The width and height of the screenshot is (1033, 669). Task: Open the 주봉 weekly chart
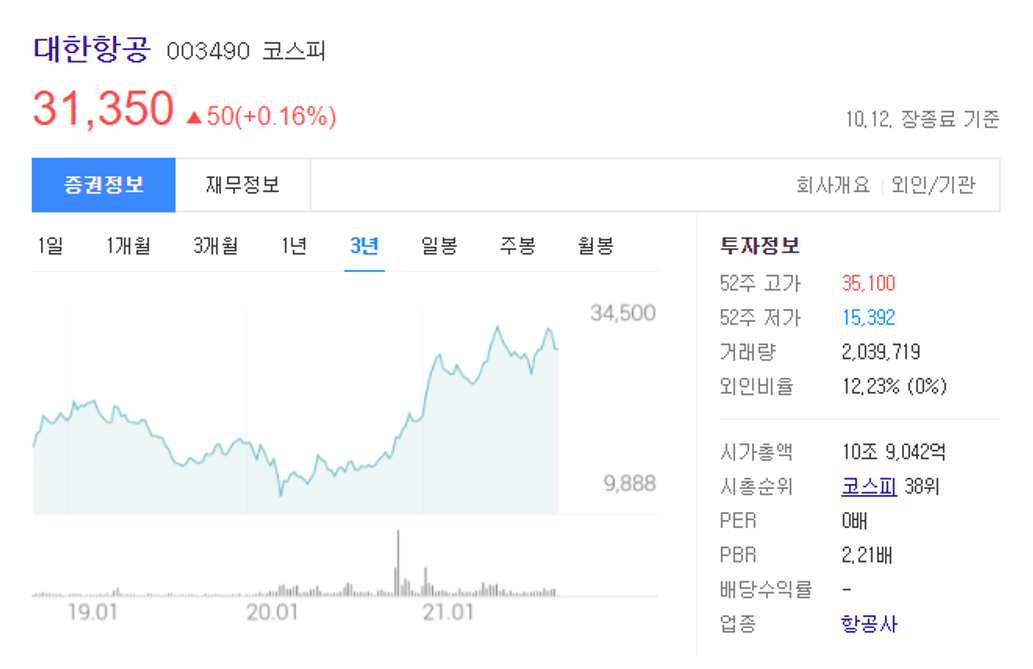point(516,245)
